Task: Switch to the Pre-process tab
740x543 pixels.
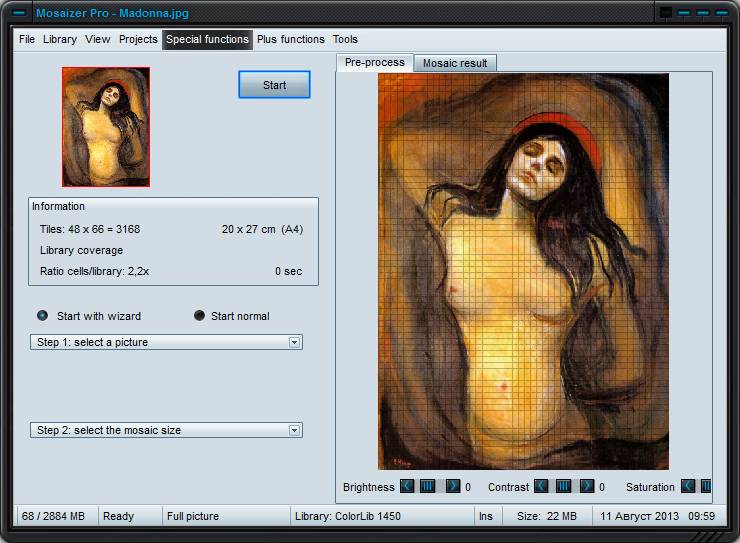Action: (x=375, y=62)
